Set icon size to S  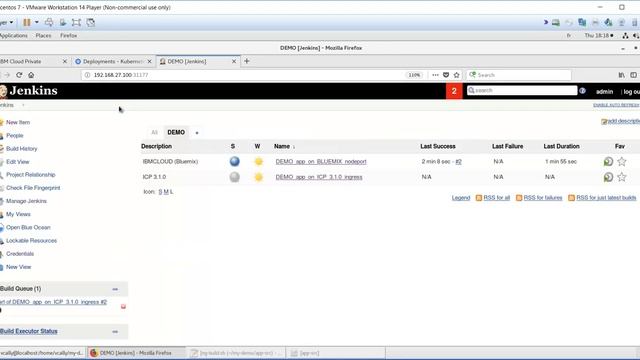[x=160, y=192]
